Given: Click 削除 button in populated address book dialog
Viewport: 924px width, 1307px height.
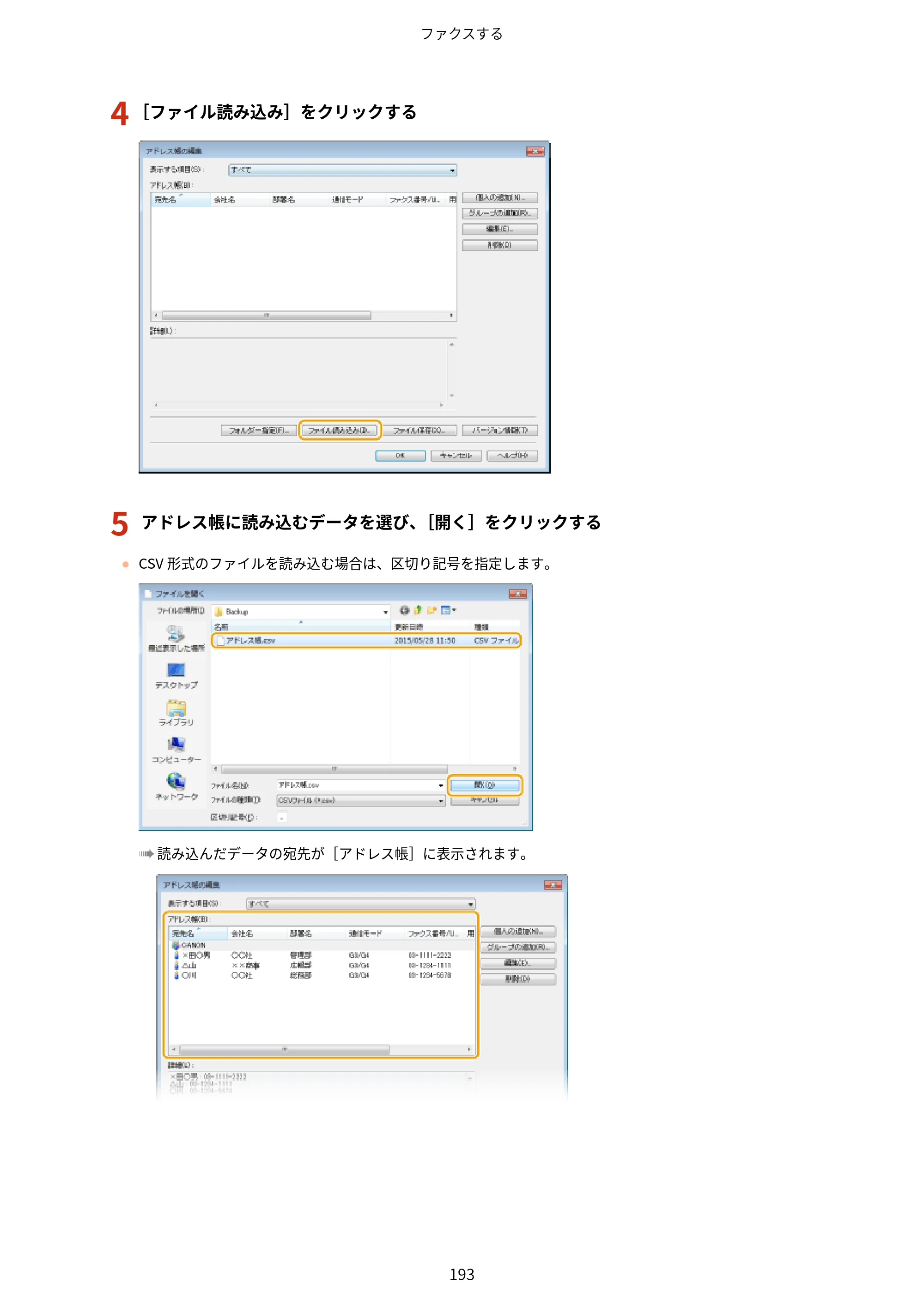Looking at the screenshot, I should click(518, 979).
